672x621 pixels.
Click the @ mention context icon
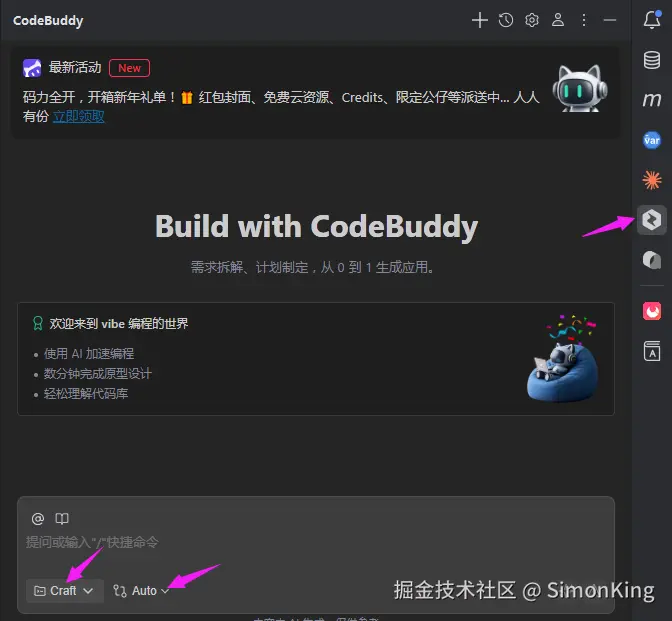[38, 519]
